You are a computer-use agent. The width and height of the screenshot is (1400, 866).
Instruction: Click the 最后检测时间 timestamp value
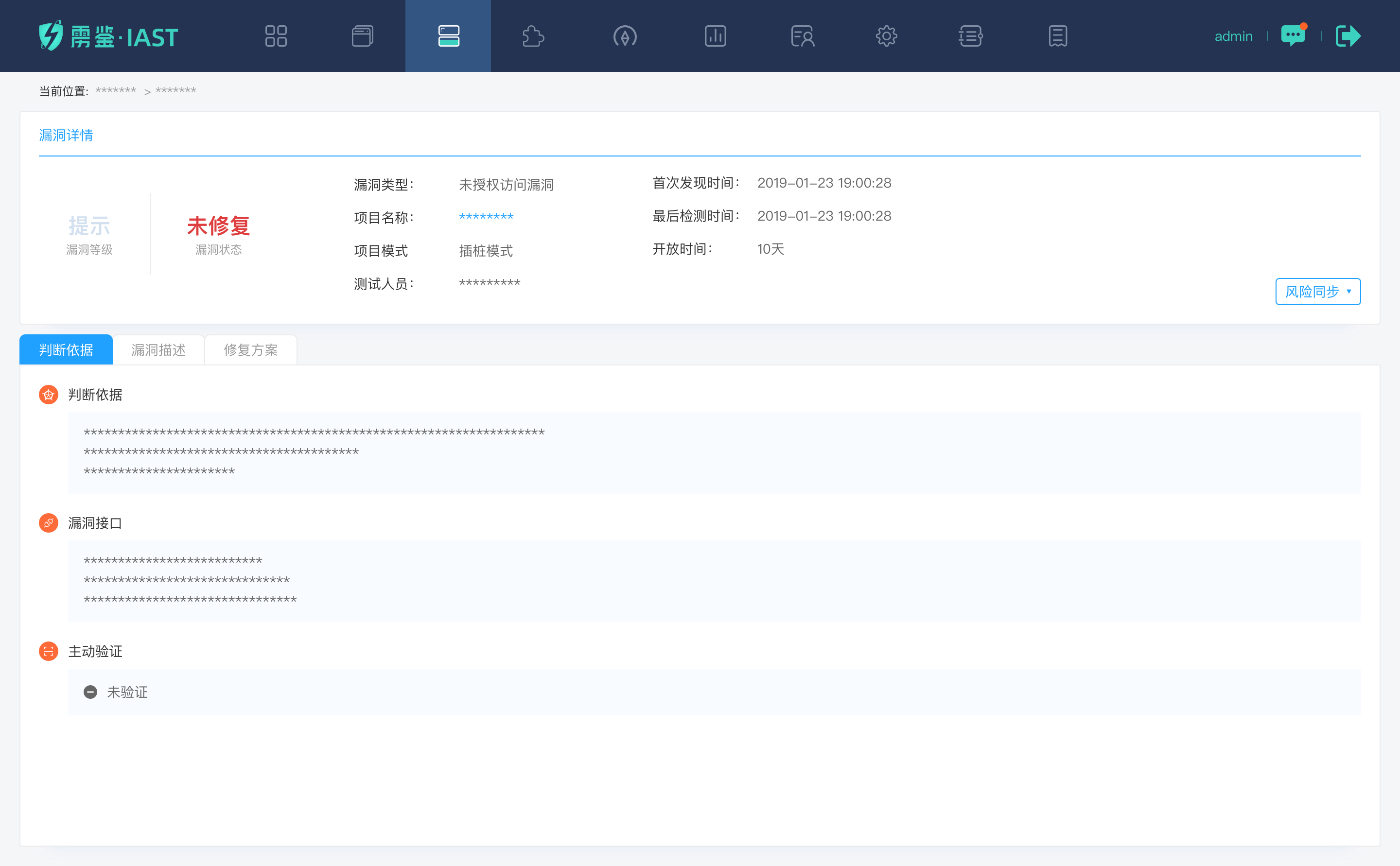[x=824, y=216]
